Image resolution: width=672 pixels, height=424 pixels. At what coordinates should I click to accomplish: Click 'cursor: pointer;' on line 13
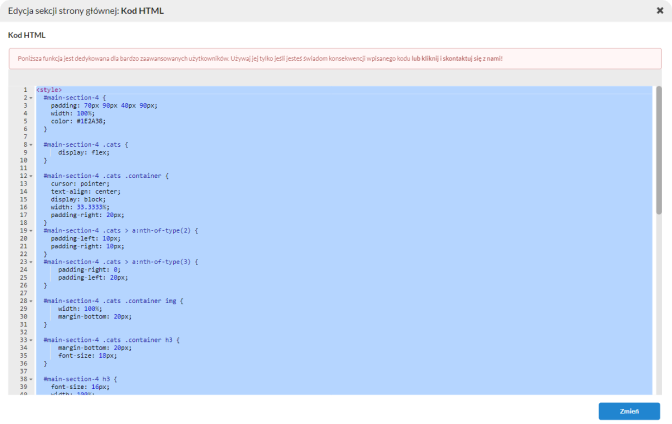tap(80, 184)
